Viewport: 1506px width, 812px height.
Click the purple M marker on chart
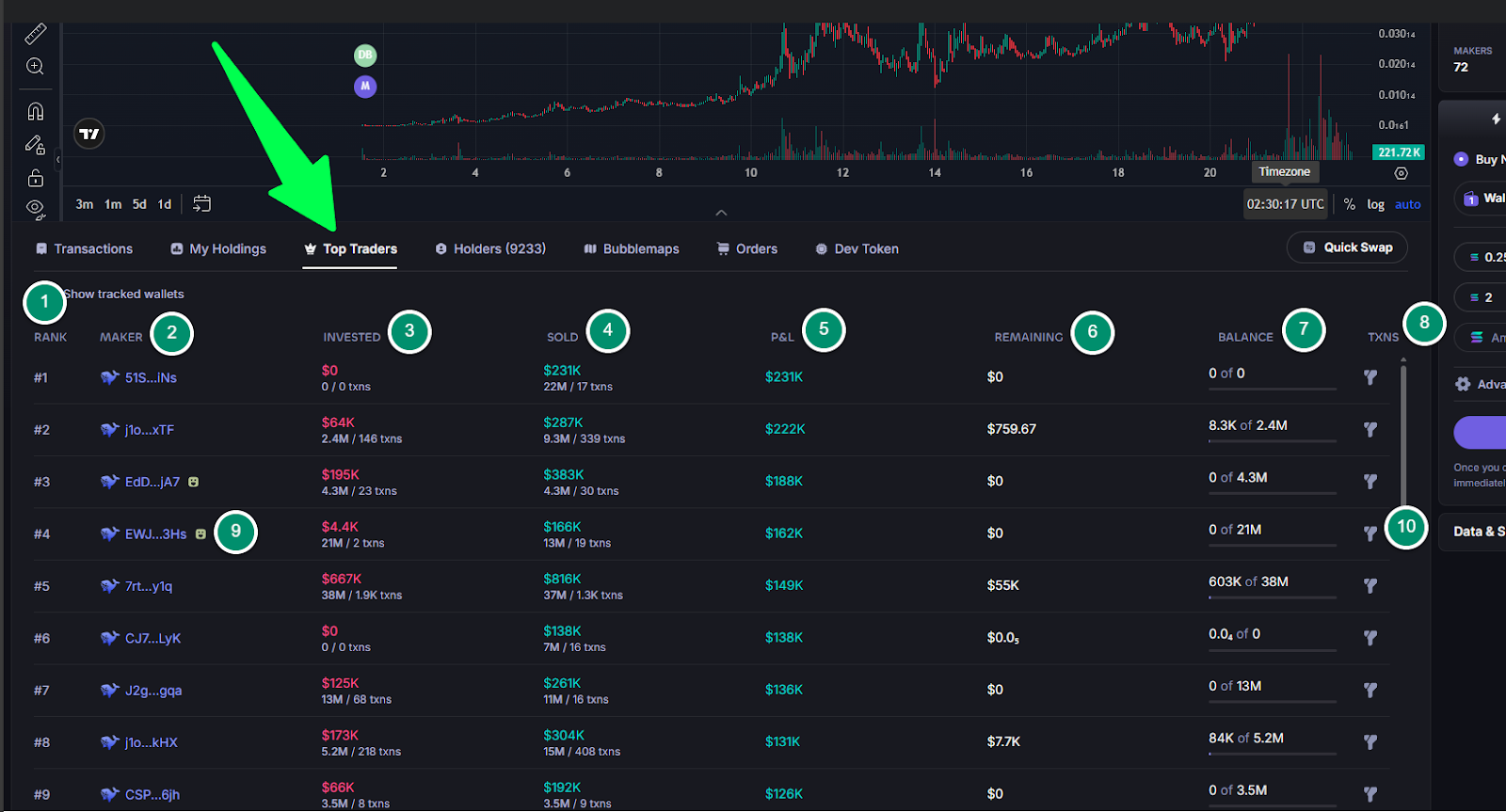(365, 87)
